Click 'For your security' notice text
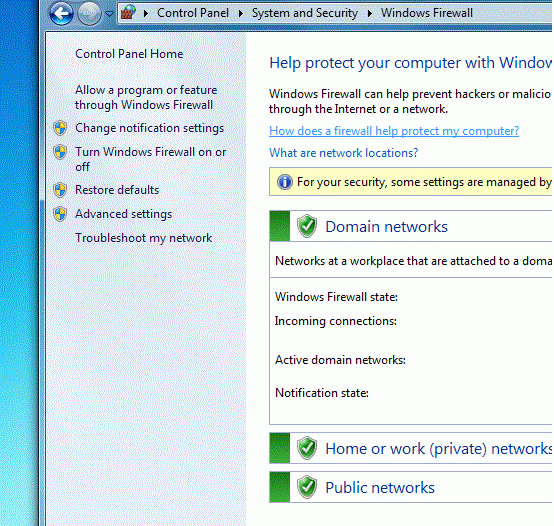The image size is (554, 526). pos(424,182)
